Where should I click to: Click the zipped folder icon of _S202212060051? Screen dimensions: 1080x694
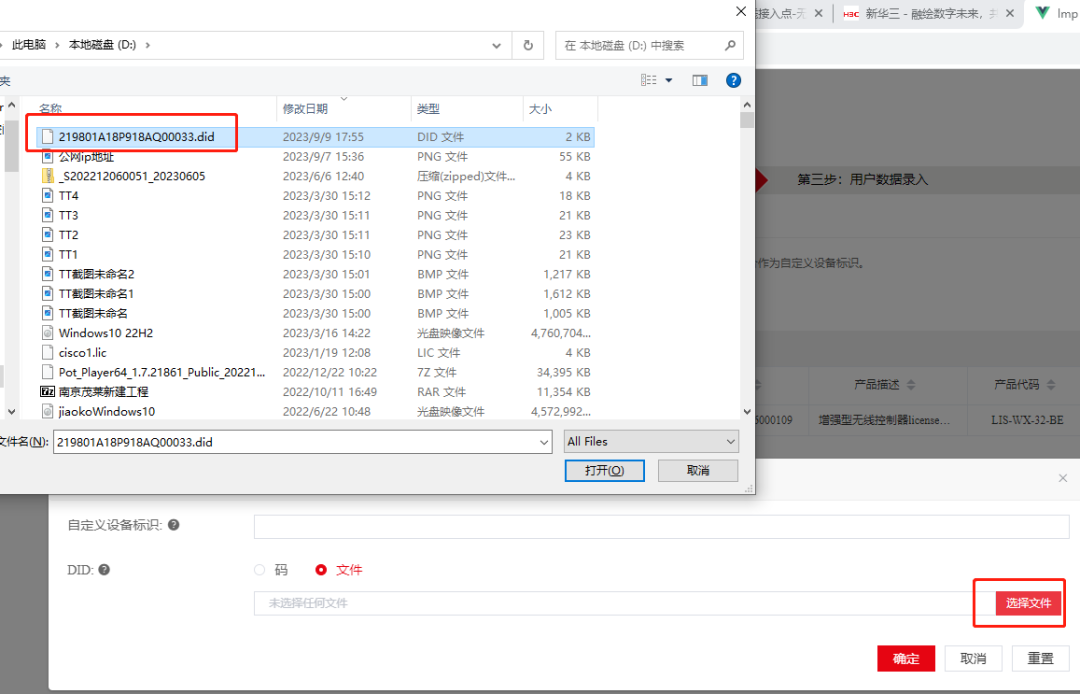tap(48, 176)
